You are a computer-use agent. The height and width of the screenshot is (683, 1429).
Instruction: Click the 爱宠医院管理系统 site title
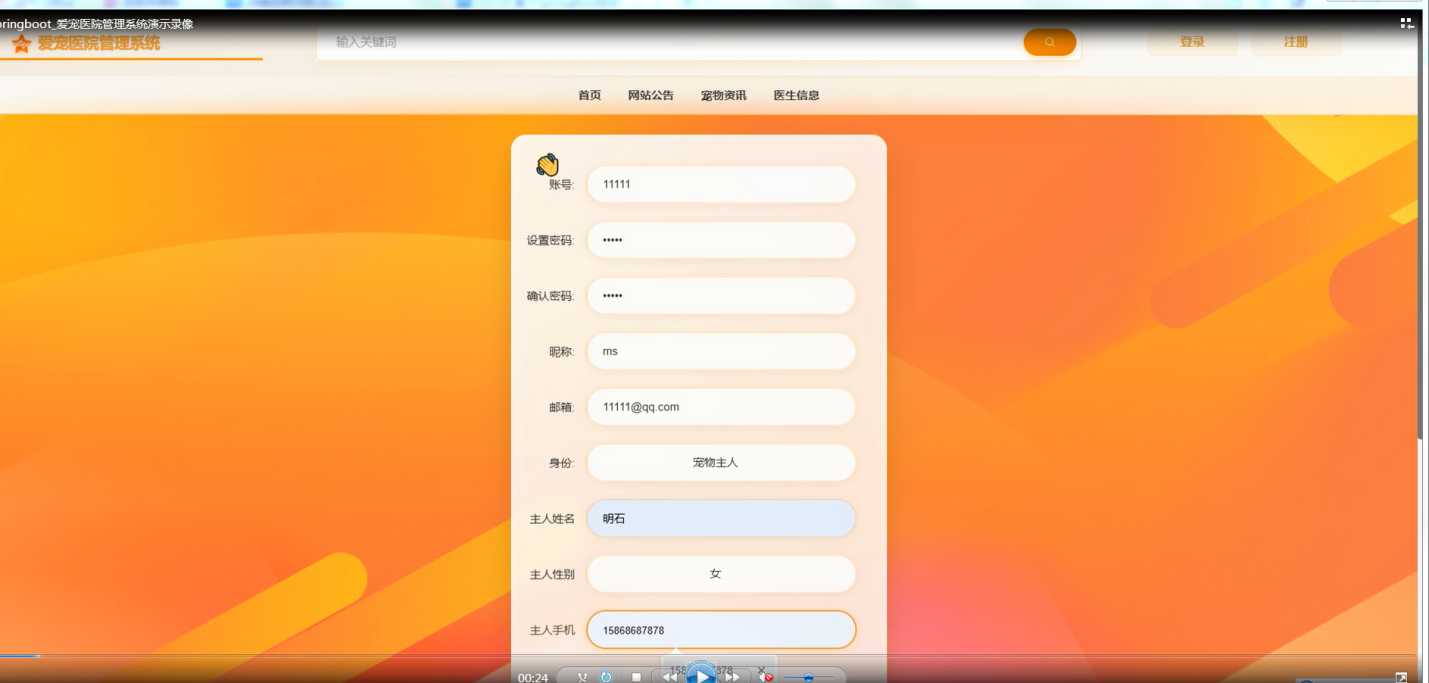click(99, 43)
